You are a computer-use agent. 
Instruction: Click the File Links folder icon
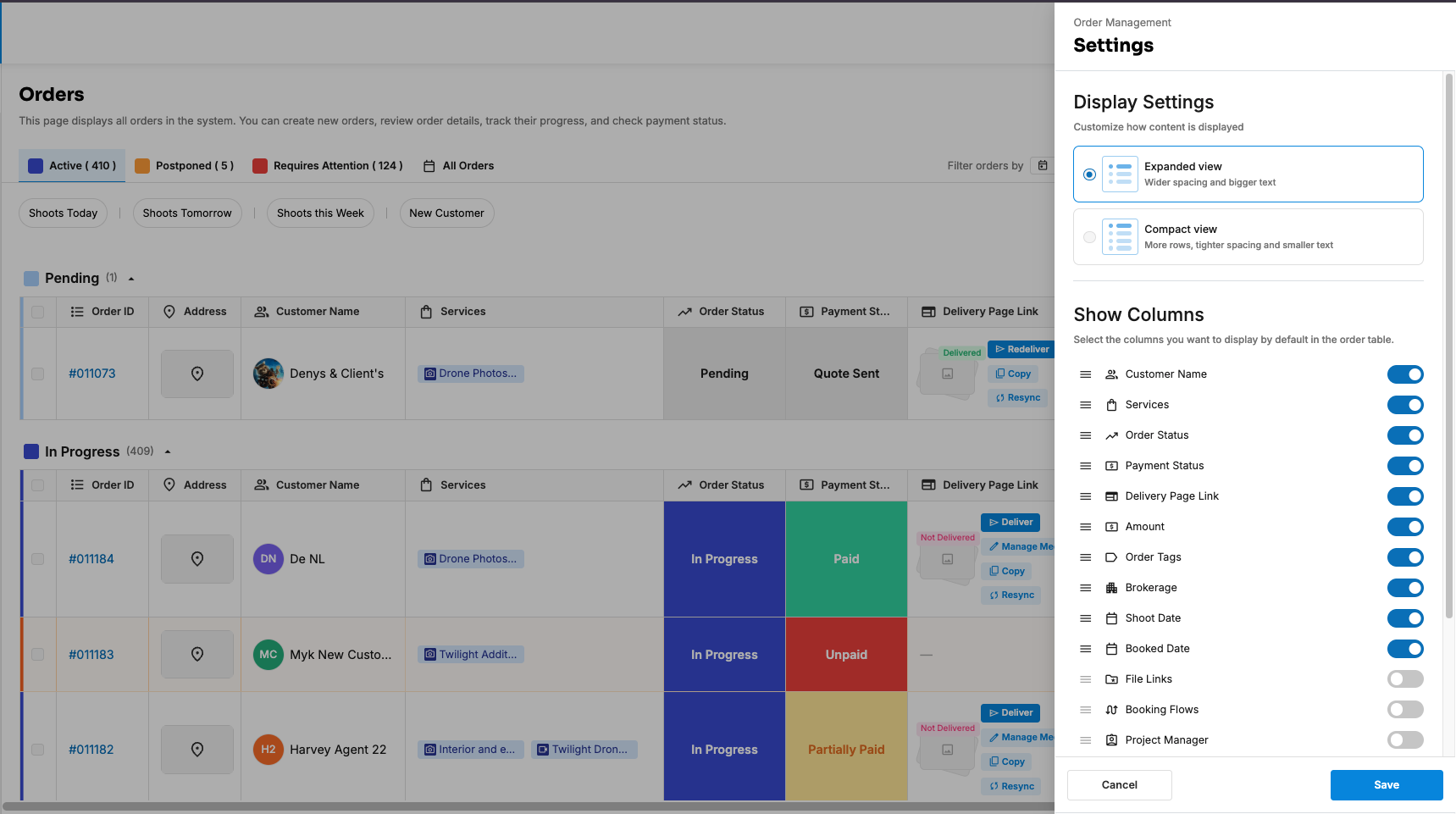coord(1111,679)
